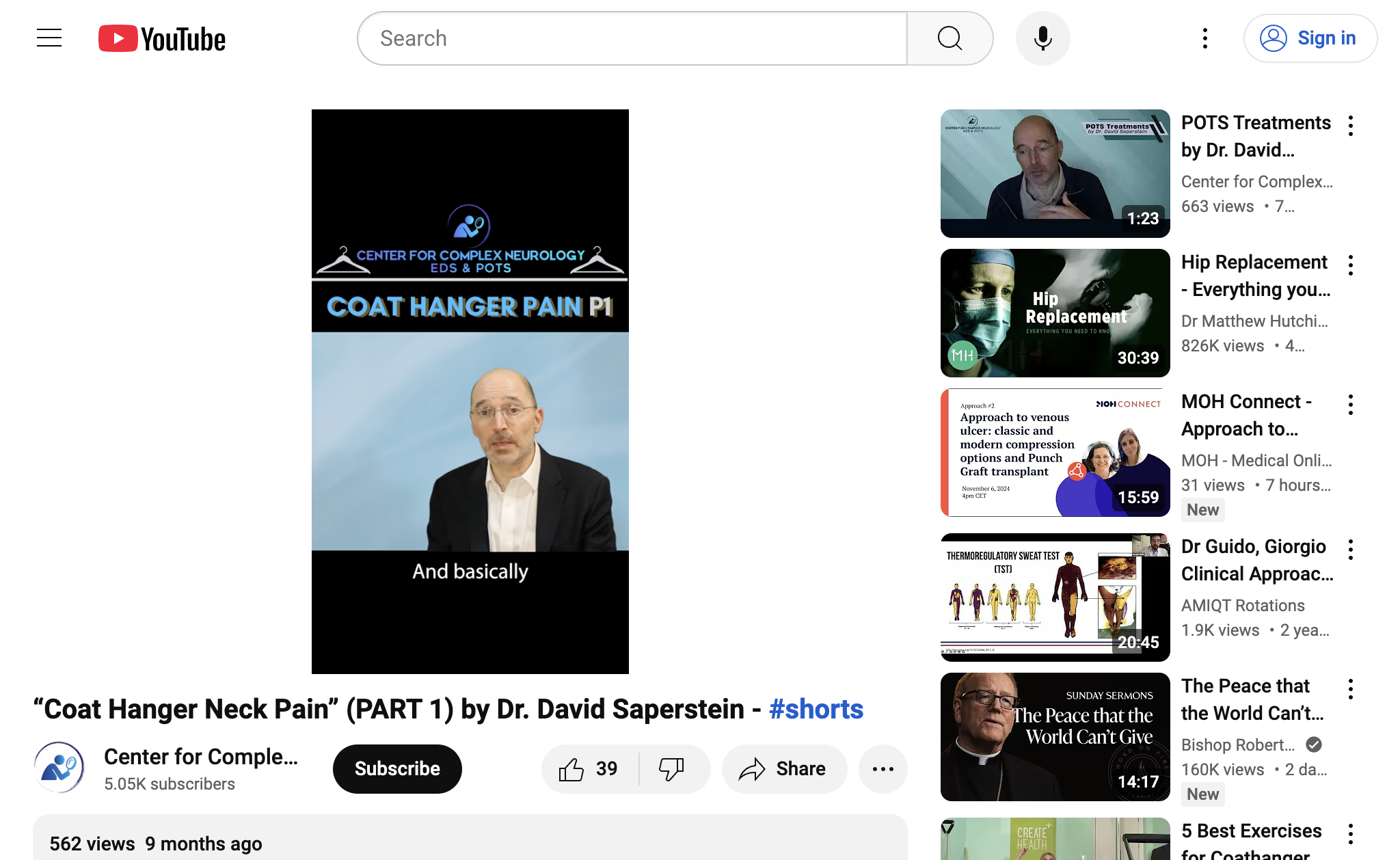Click the Sign in person avatar icon
This screenshot has height=860, width=1400.
click(x=1273, y=38)
